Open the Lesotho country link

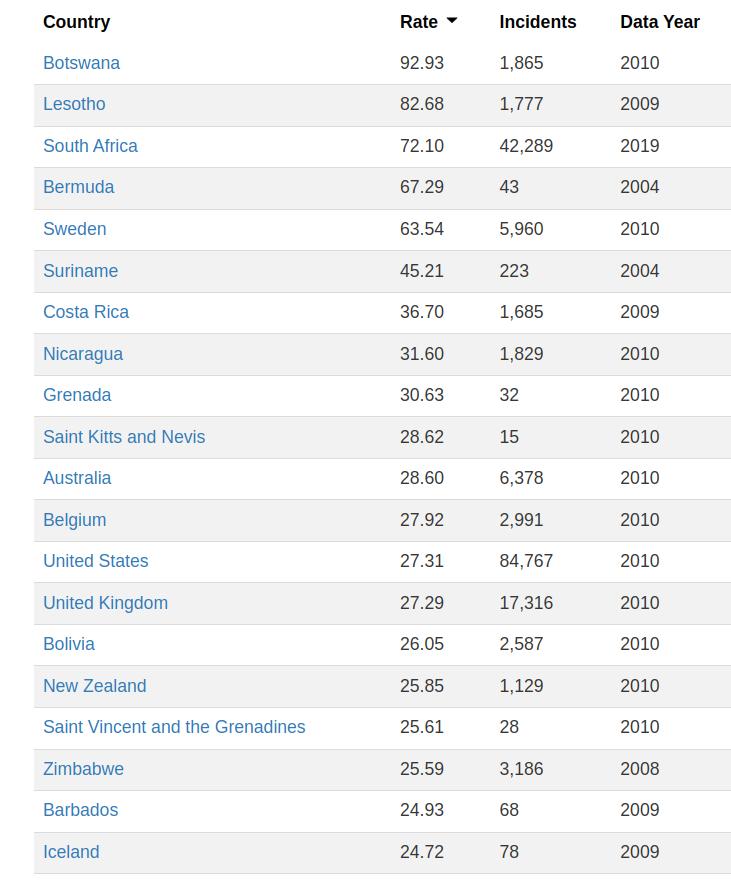point(74,104)
